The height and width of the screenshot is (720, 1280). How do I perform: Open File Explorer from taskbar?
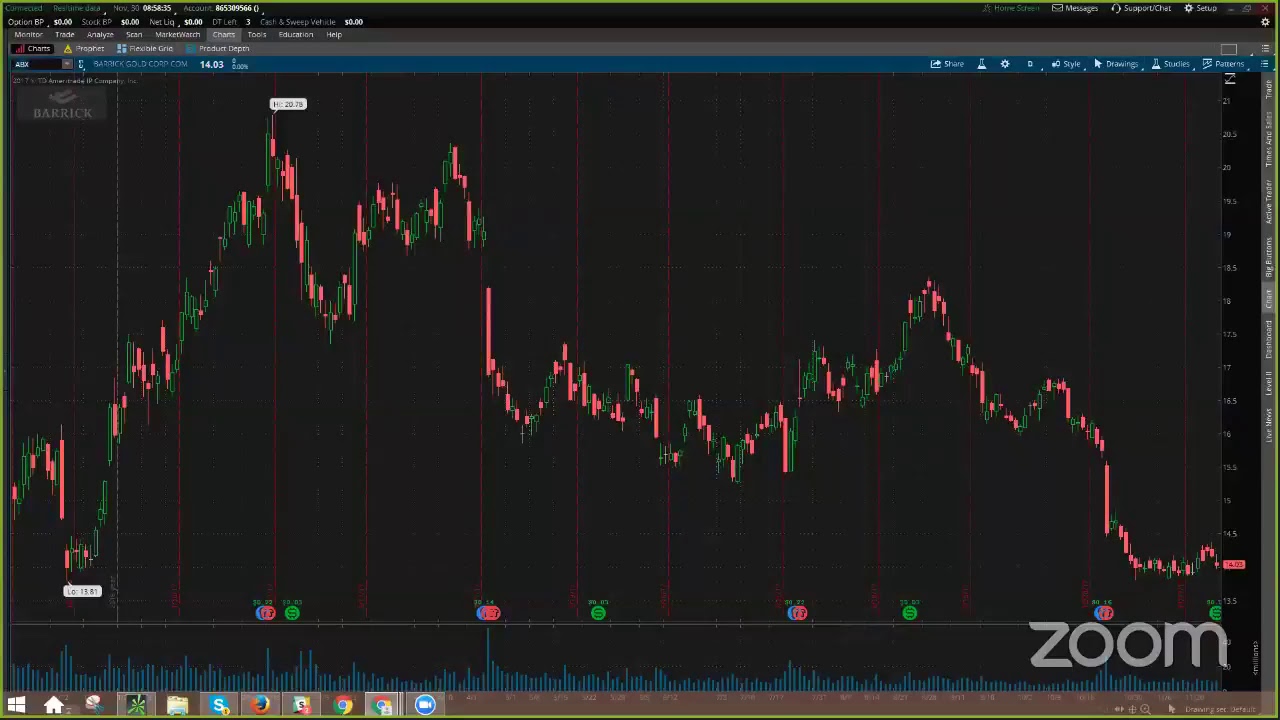[x=177, y=705]
